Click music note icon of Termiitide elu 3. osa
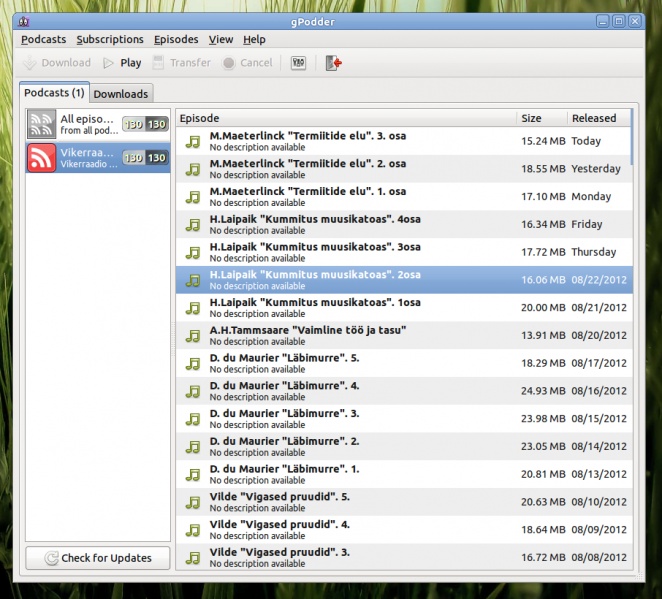Viewport: 662px width, 599px height. coord(194,141)
